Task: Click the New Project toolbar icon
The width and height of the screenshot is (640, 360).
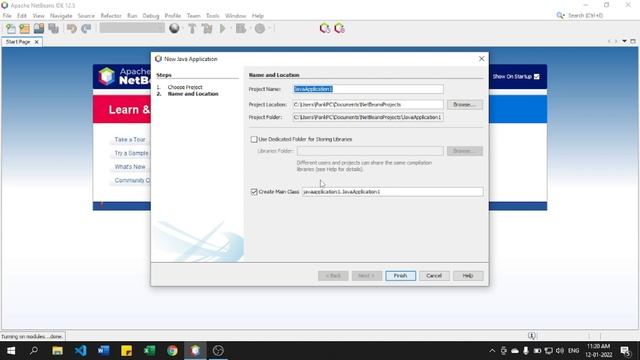Action: 24,29
